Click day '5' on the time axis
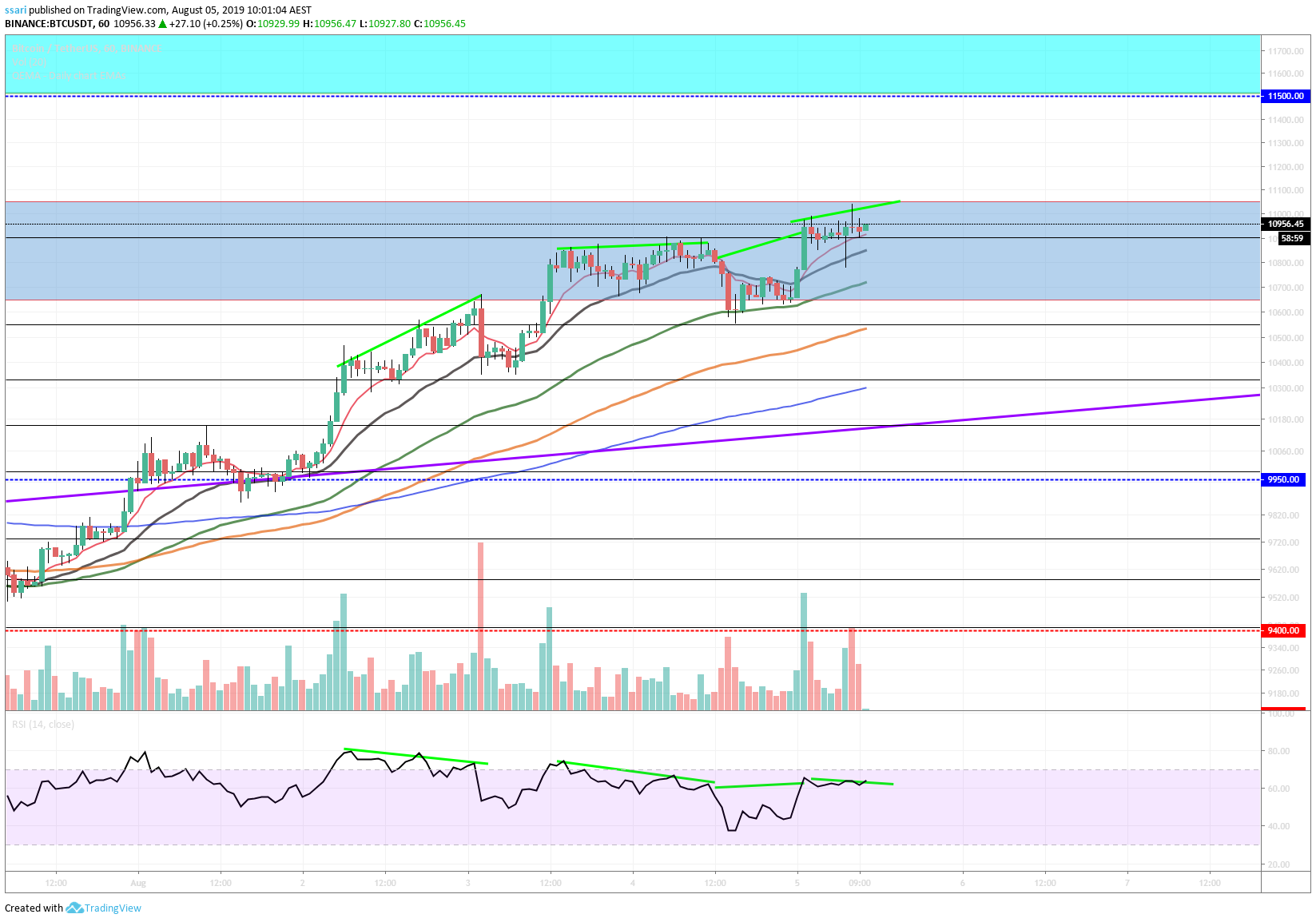The height and width of the screenshot is (922, 1316). (x=797, y=883)
